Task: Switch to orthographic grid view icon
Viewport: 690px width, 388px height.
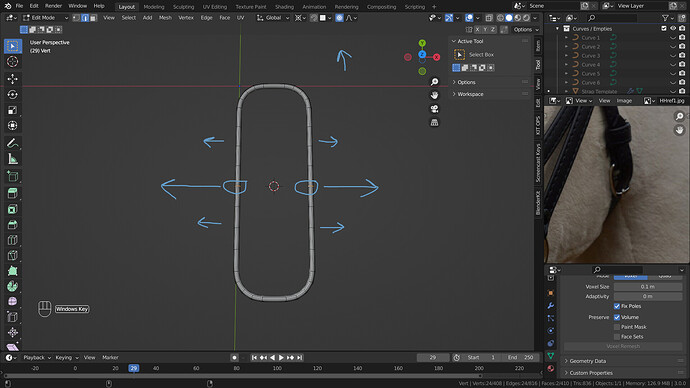Action: coord(434,122)
